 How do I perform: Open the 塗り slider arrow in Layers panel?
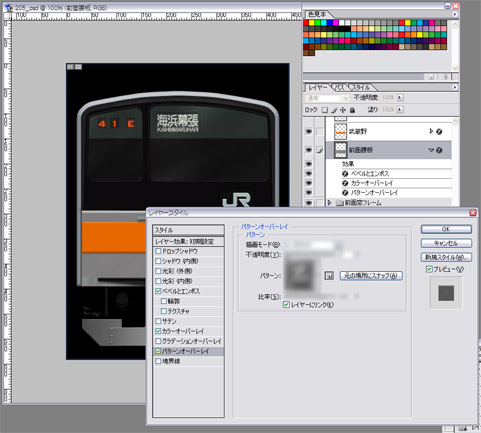pyautogui.click(x=400, y=110)
